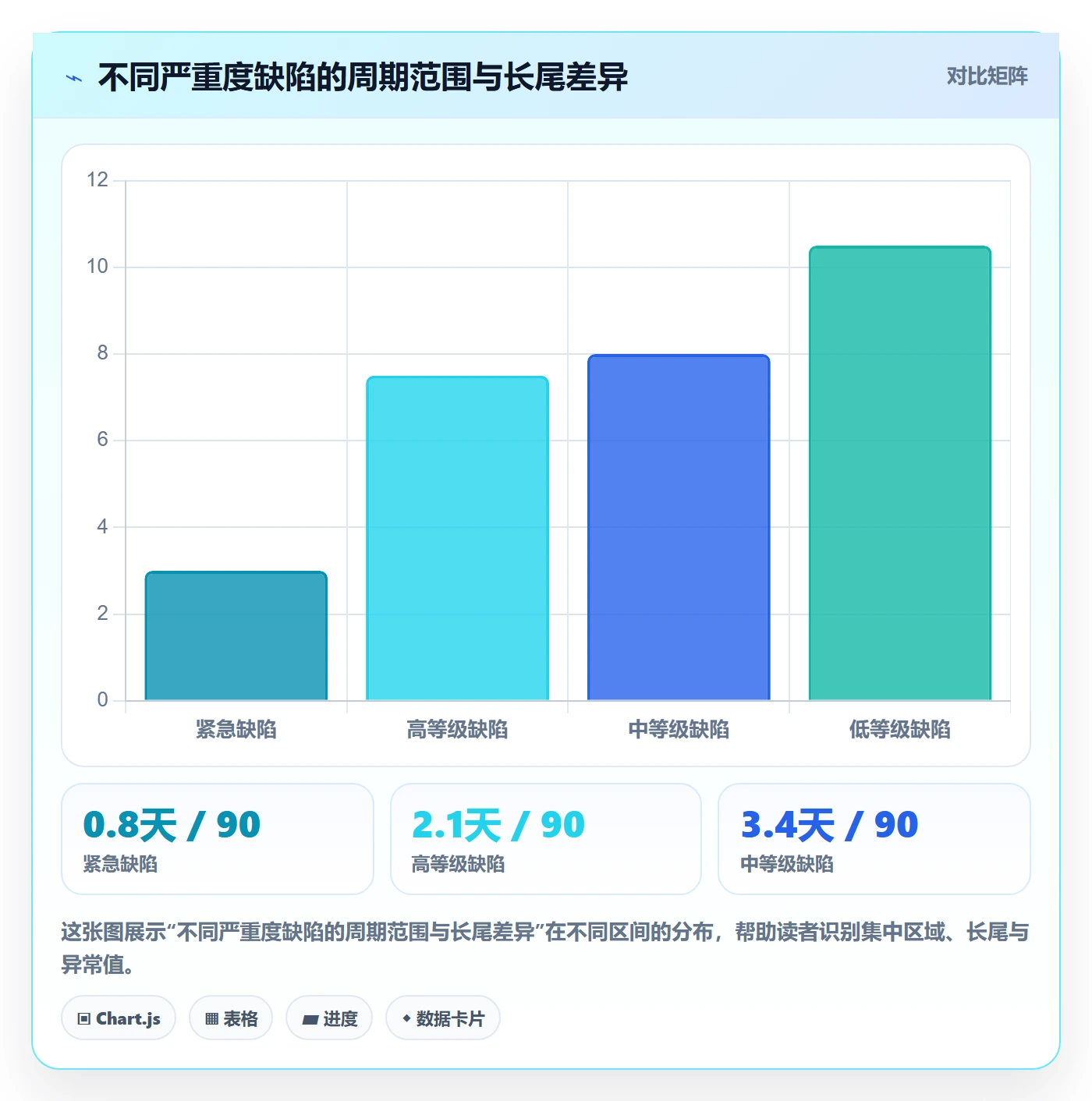This screenshot has height=1101, width=1092.
Task: Select the 数据卡片 tag chip
Action: click(443, 1018)
